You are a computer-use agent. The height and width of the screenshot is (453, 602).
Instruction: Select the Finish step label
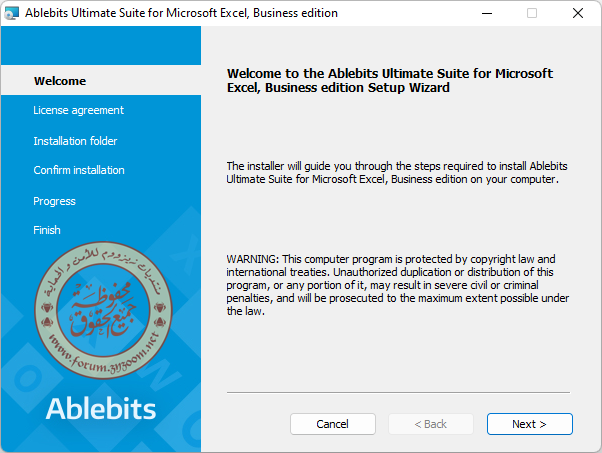[47, 230]
